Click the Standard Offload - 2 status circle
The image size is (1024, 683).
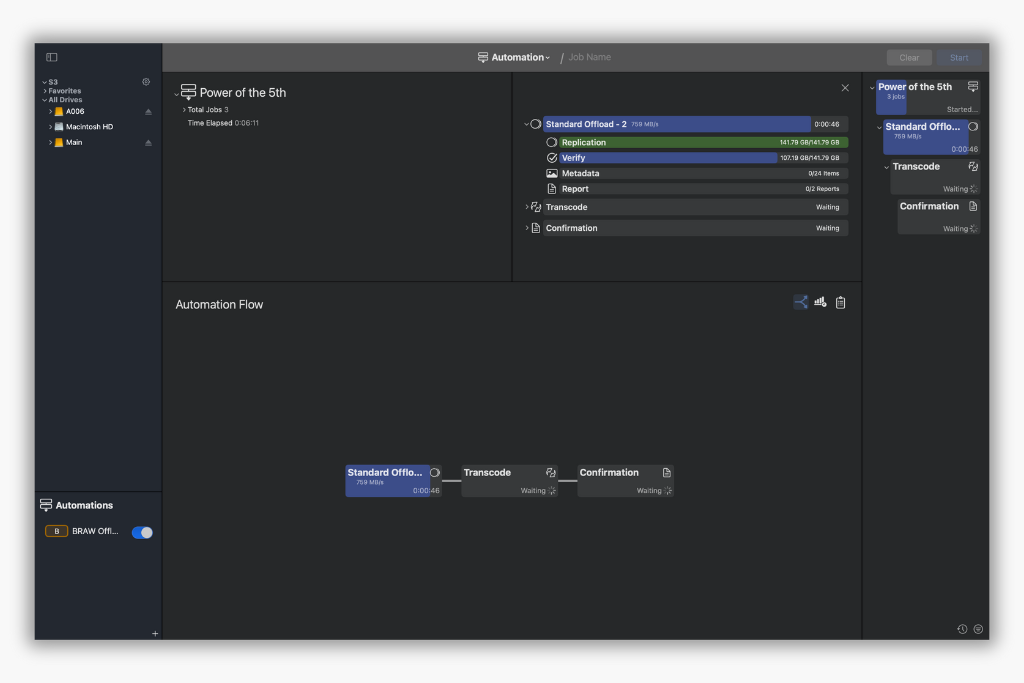tap(536, 124)
